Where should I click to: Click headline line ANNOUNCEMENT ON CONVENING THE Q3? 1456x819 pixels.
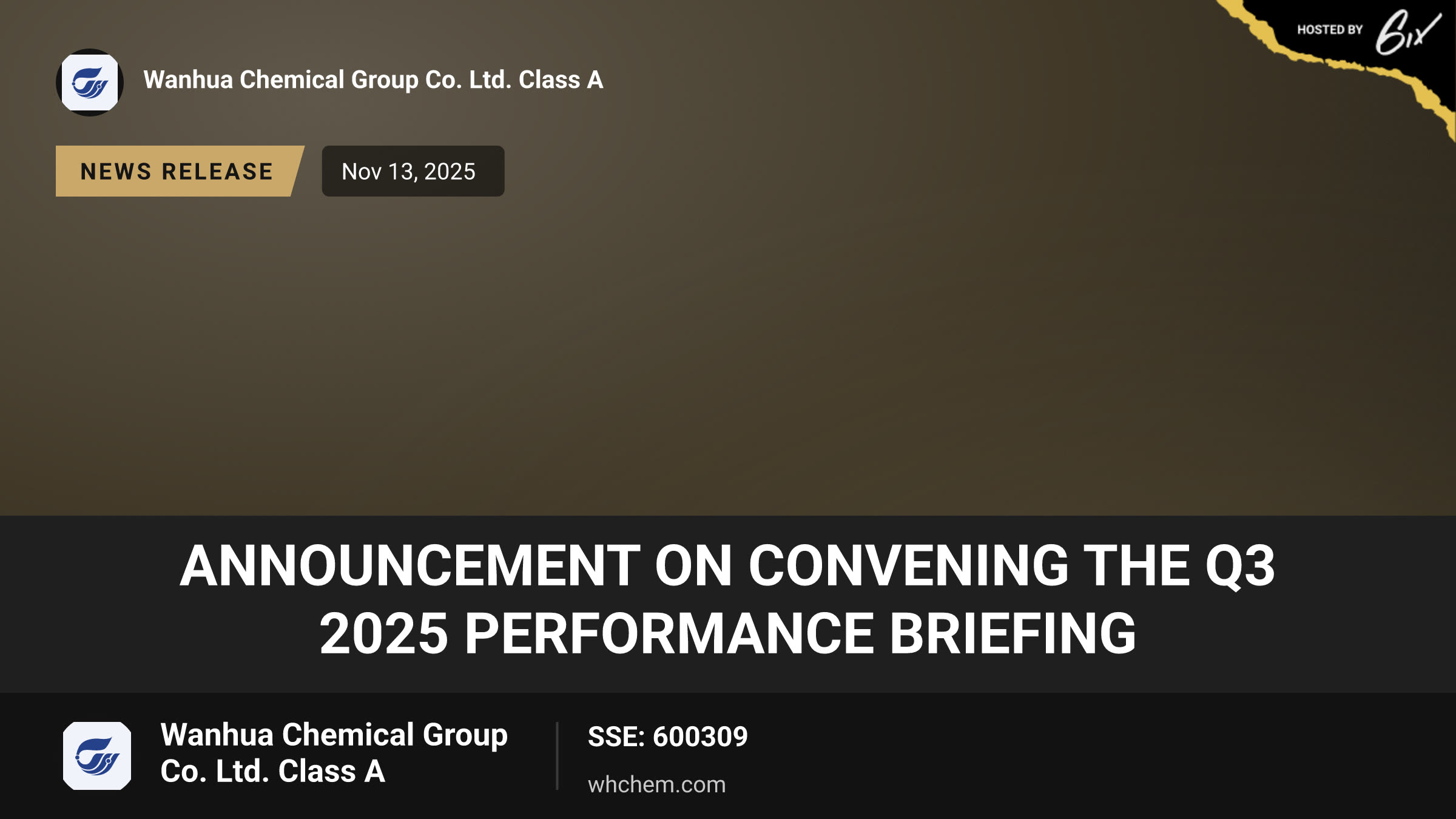(x=727, y=565)
